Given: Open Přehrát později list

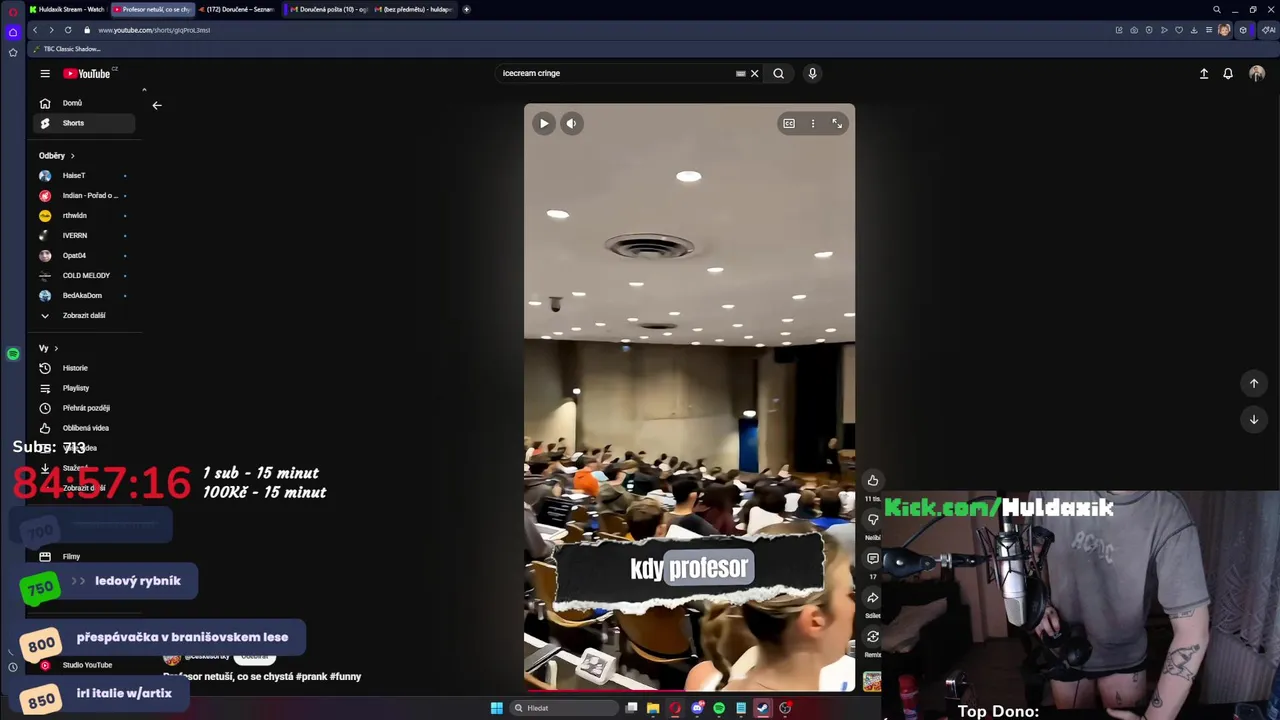Looking at the screenshot, I should click(84, 408).
